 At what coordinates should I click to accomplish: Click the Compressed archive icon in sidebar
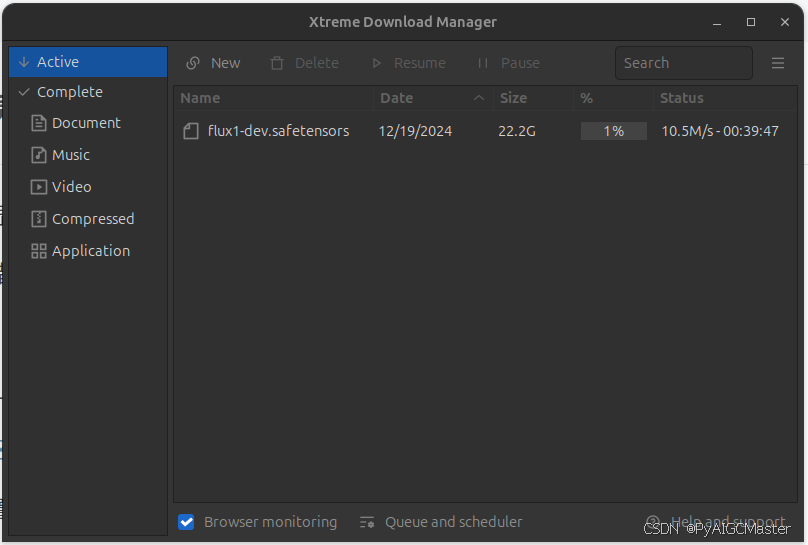tap(39, 219)
